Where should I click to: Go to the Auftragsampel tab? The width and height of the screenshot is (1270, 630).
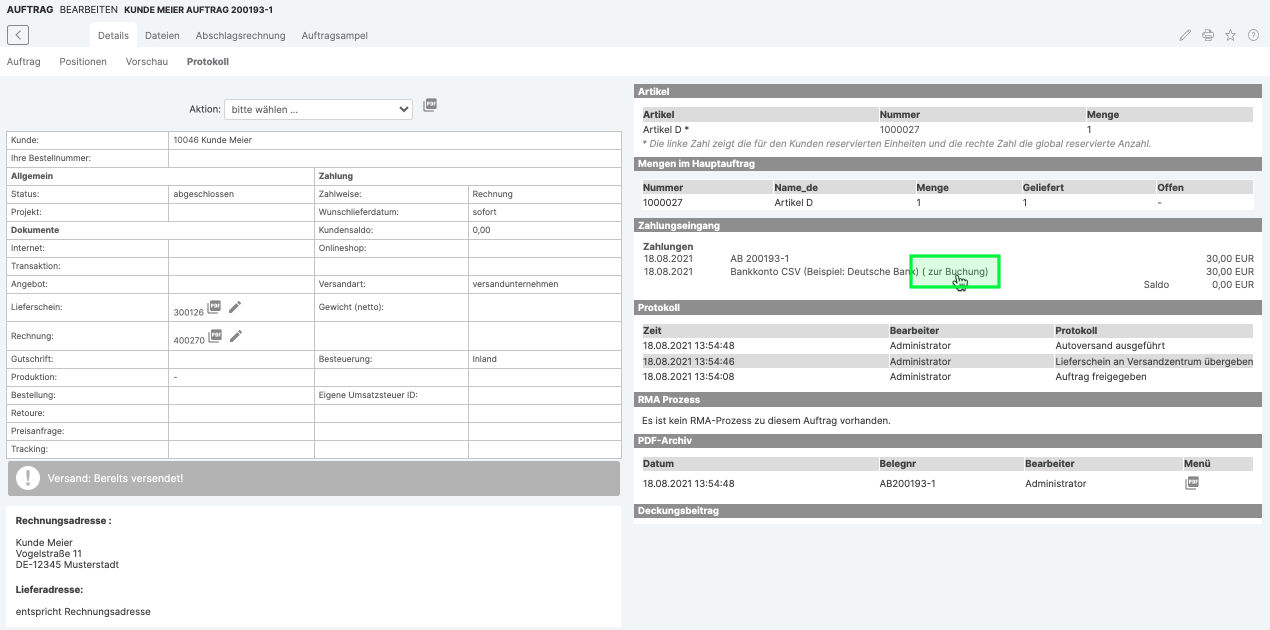coord(334,36)
